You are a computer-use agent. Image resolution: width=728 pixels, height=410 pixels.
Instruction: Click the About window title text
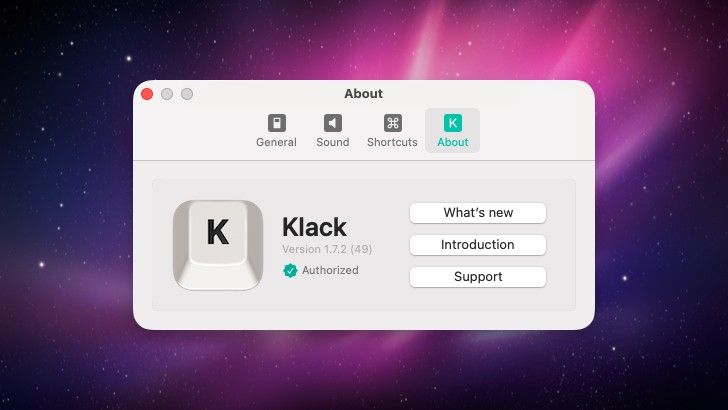coord(363,94)
